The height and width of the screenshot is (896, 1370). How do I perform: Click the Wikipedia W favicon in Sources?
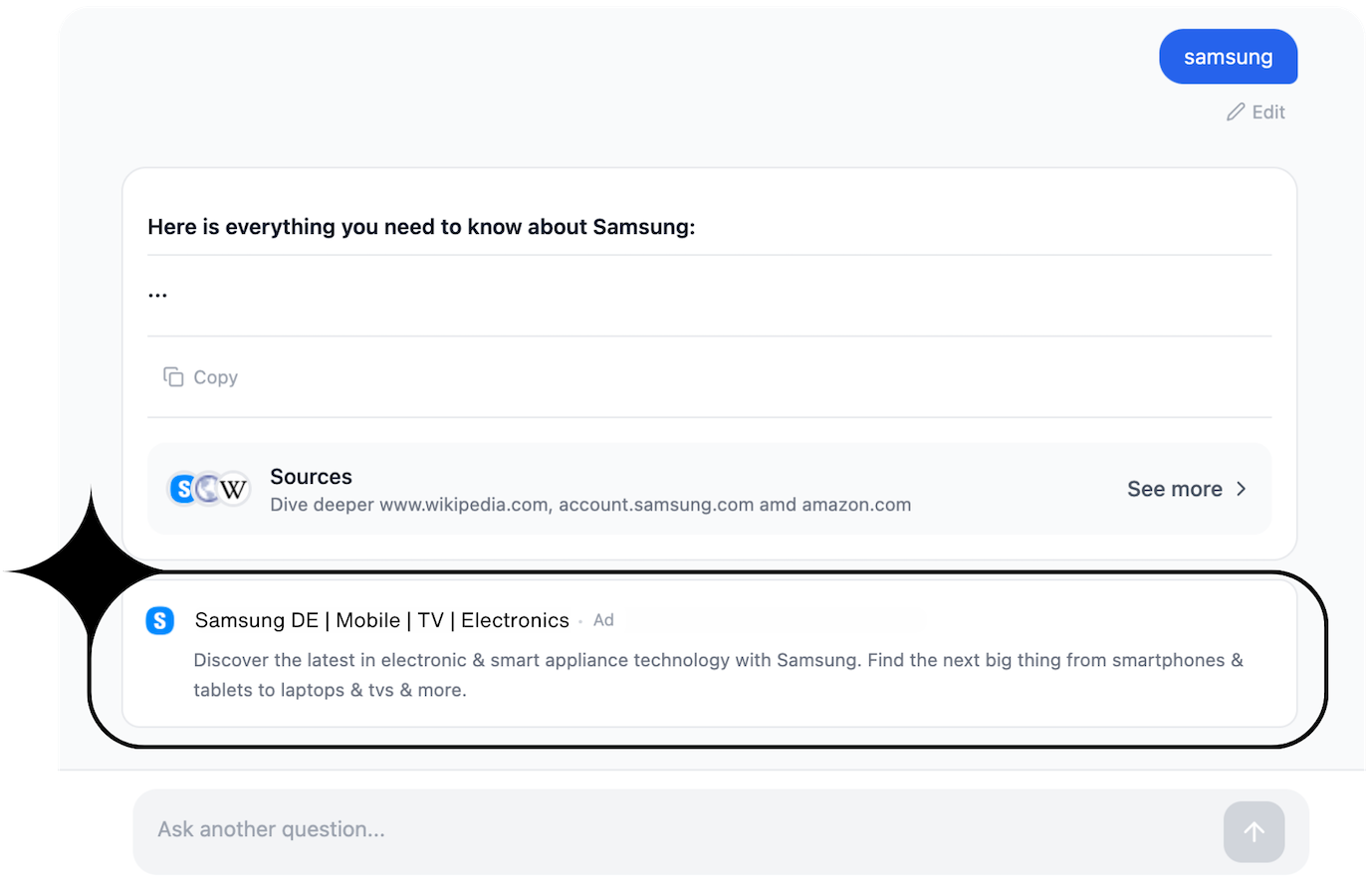point(234,489)
